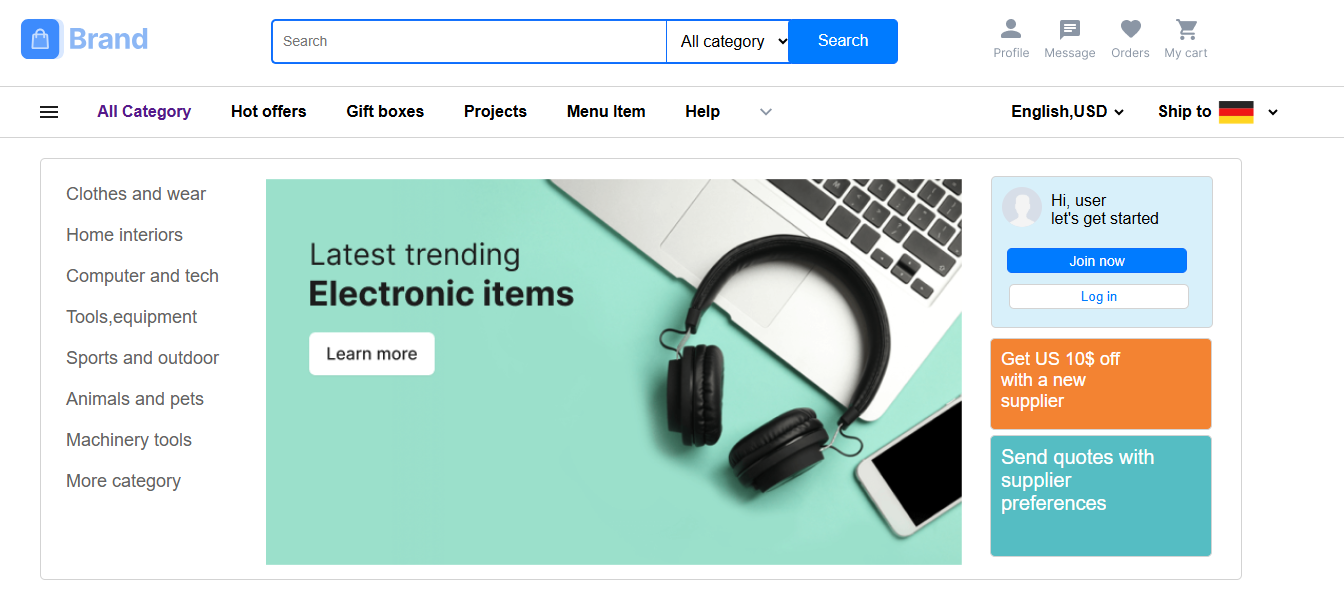Expand the chevron next to Help
The height and width of the screenshot is (595, 1344).
(766, 112)
